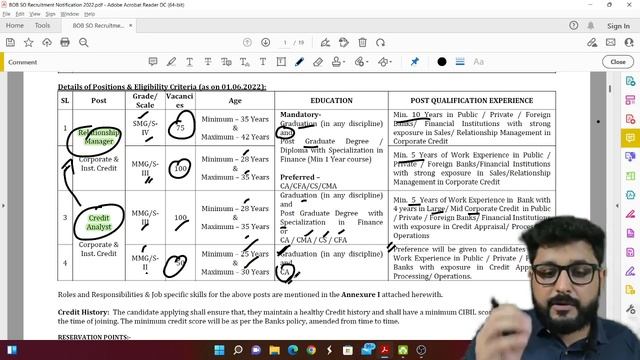The height and width of the screenshot is (360, 640).
Task: Upload file to cloud icon
Action: click(47, 42)
